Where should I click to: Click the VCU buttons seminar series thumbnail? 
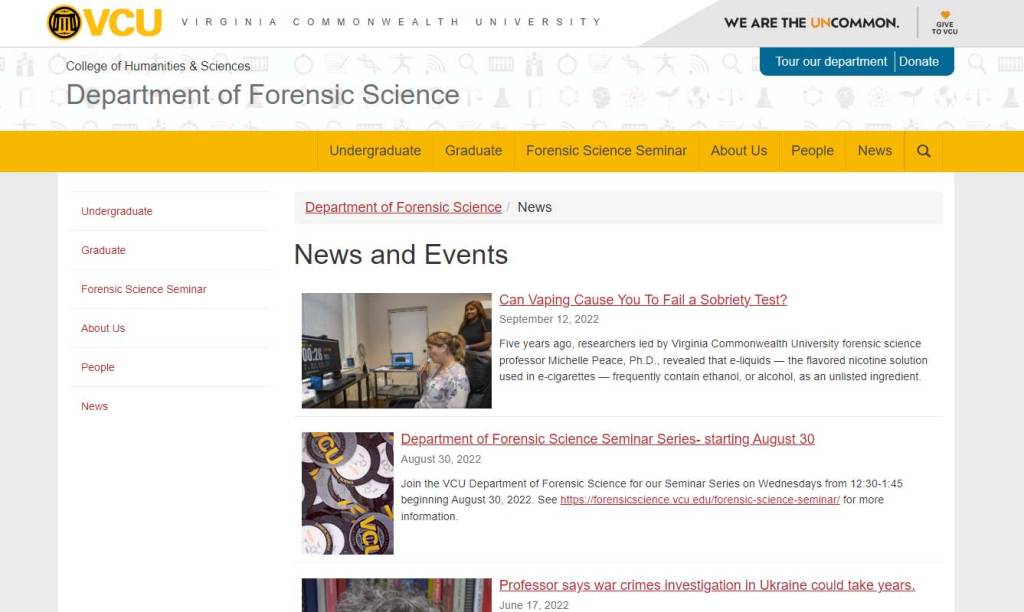tap(346, 492)
